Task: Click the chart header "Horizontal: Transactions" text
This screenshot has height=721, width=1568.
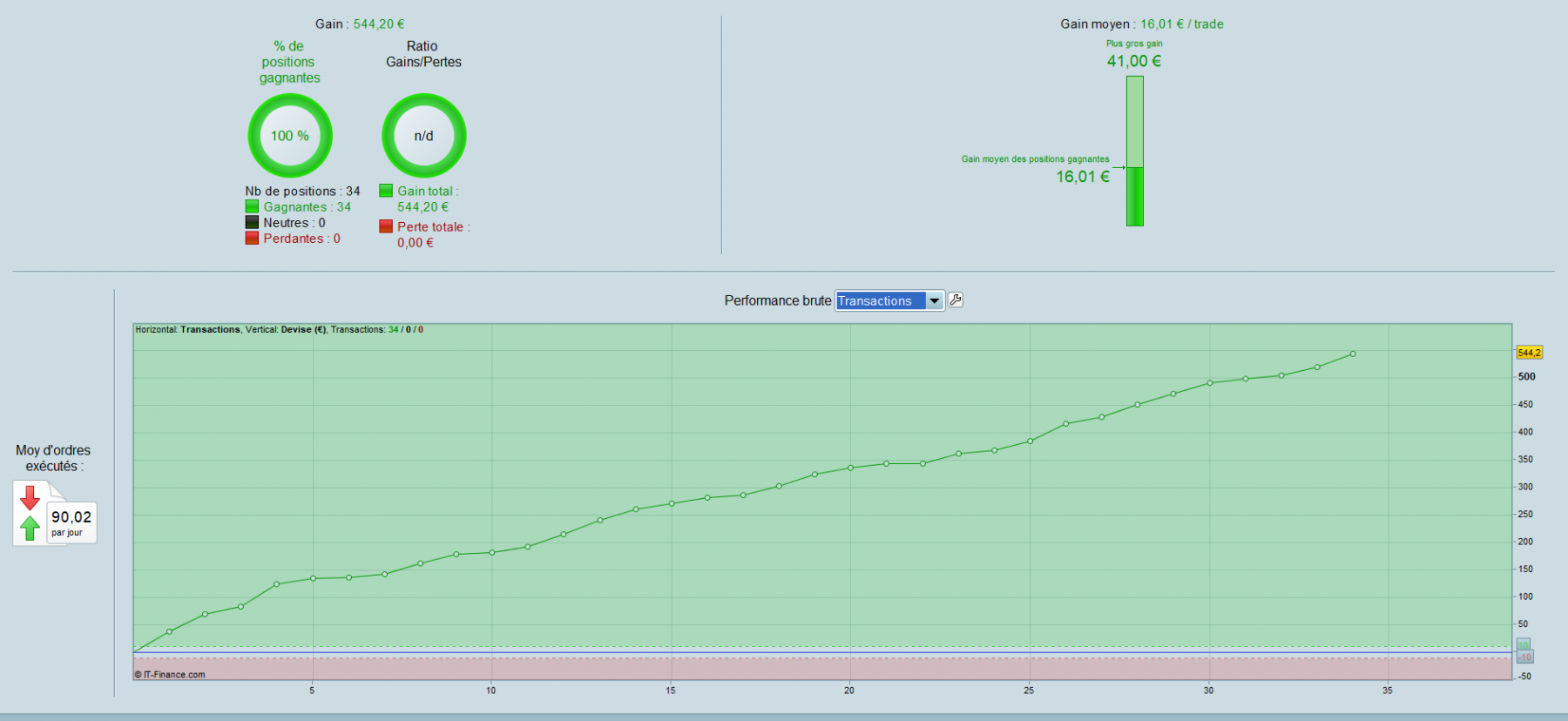Action: coord(187,330)
